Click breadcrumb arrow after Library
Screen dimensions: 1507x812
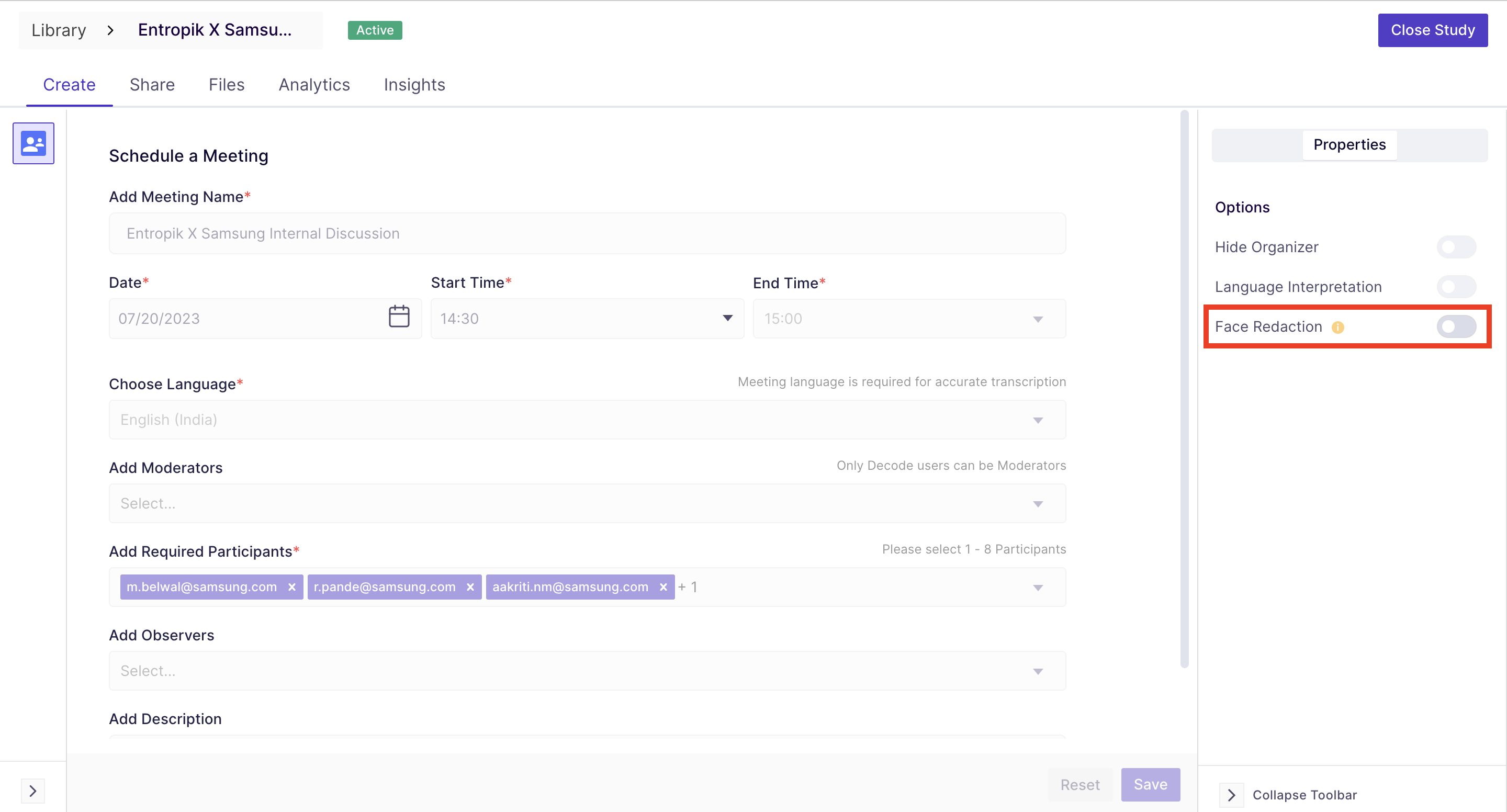[x=110, y=30]
